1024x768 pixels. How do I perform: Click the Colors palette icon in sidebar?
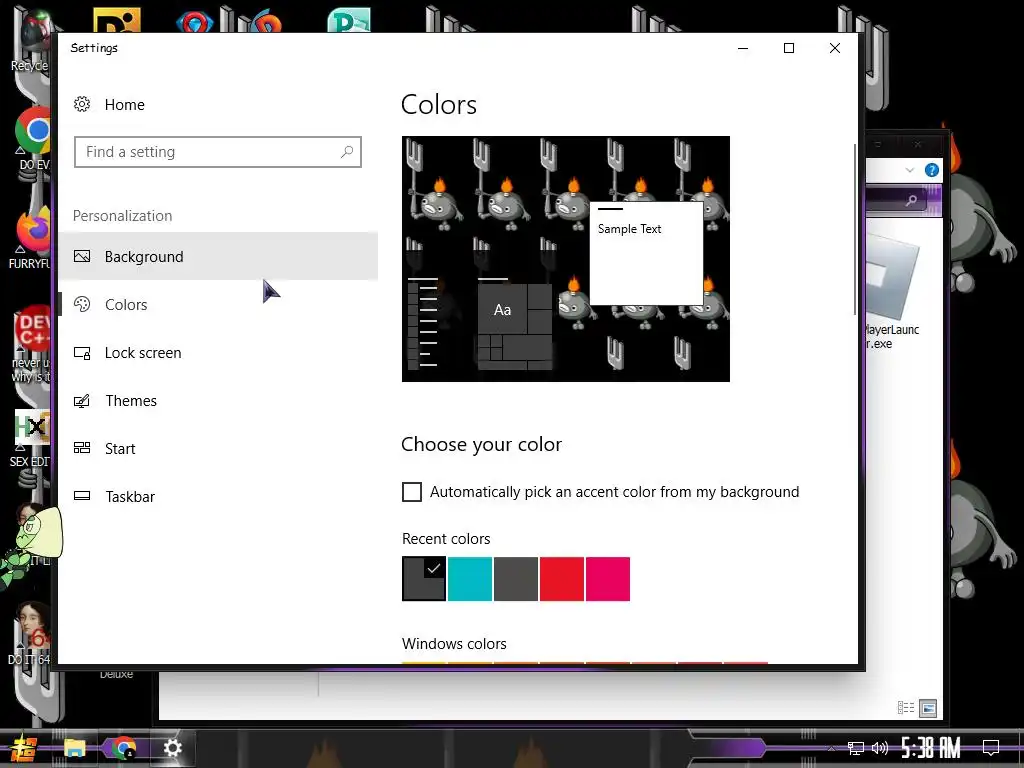(x=82, y=304)
